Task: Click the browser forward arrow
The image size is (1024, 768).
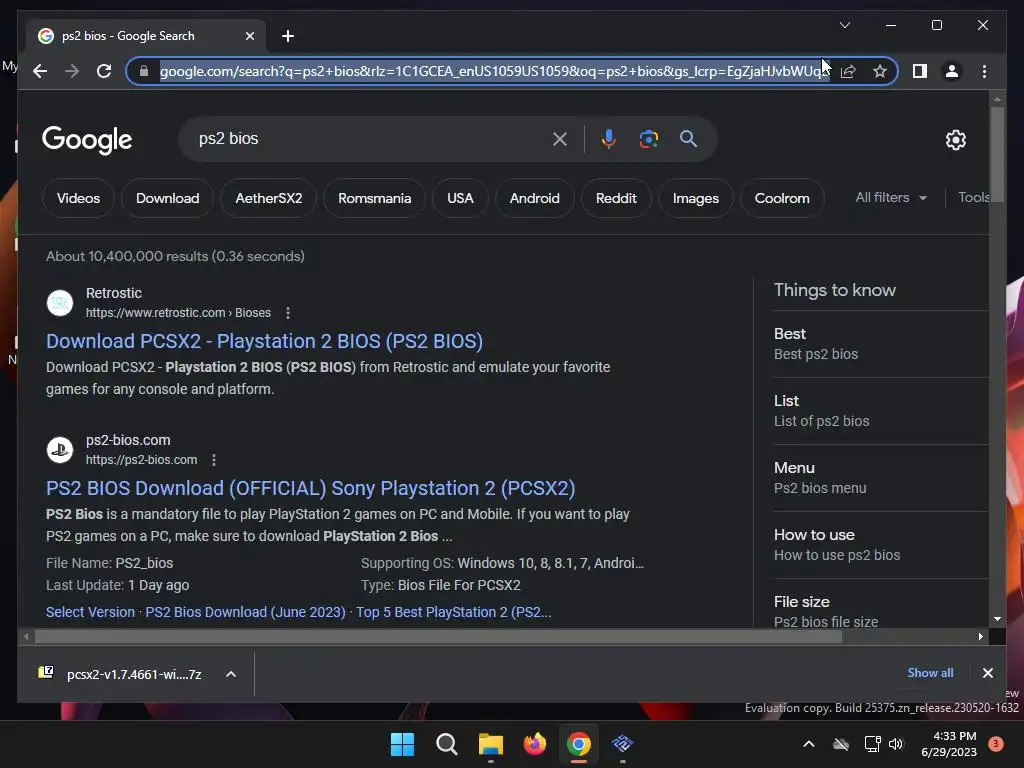Action: pos(72,71)
